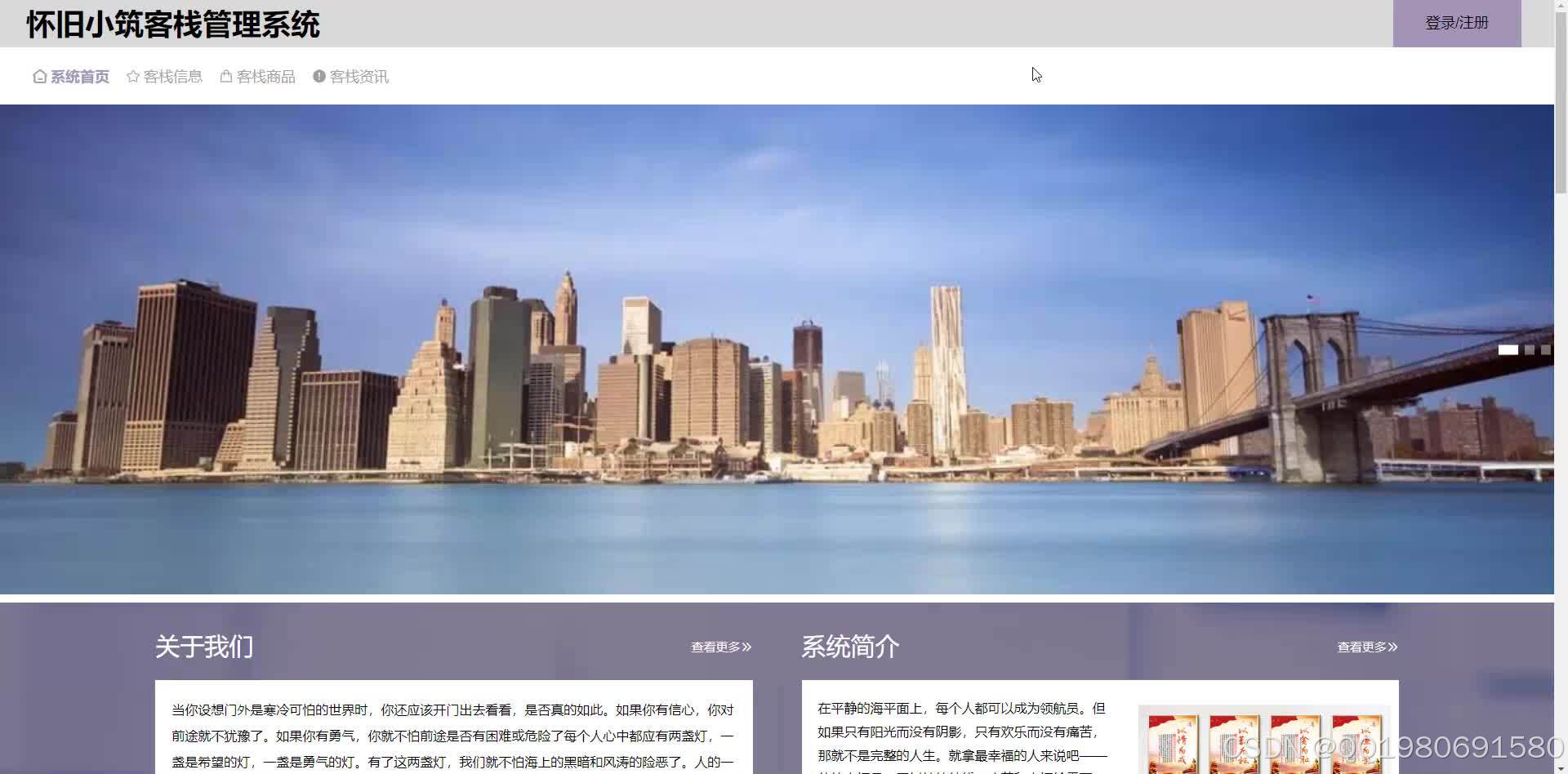The width and height of the screenshot is (1568, 774).
Task: Click the star icon next to 客栈信息
Action: click(132, 75)
